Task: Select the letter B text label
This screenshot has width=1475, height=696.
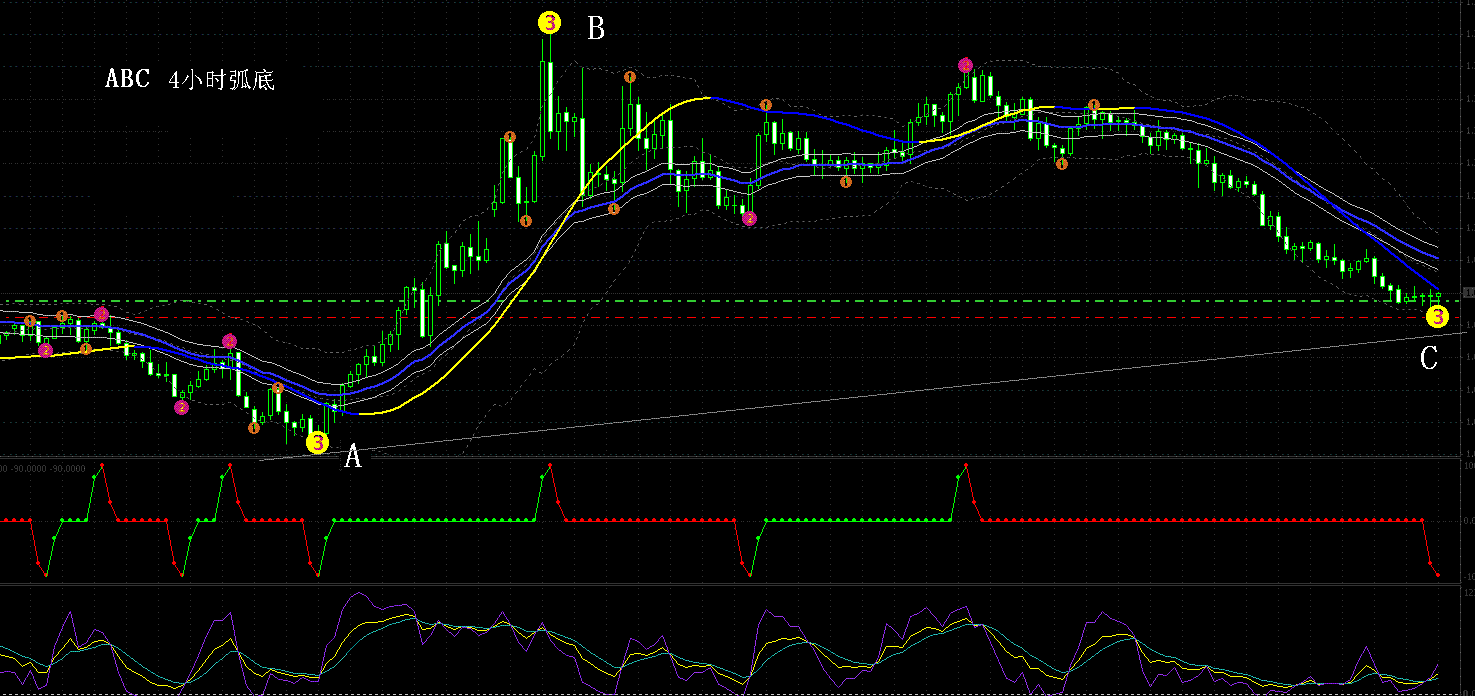Action: pos(596,29)
